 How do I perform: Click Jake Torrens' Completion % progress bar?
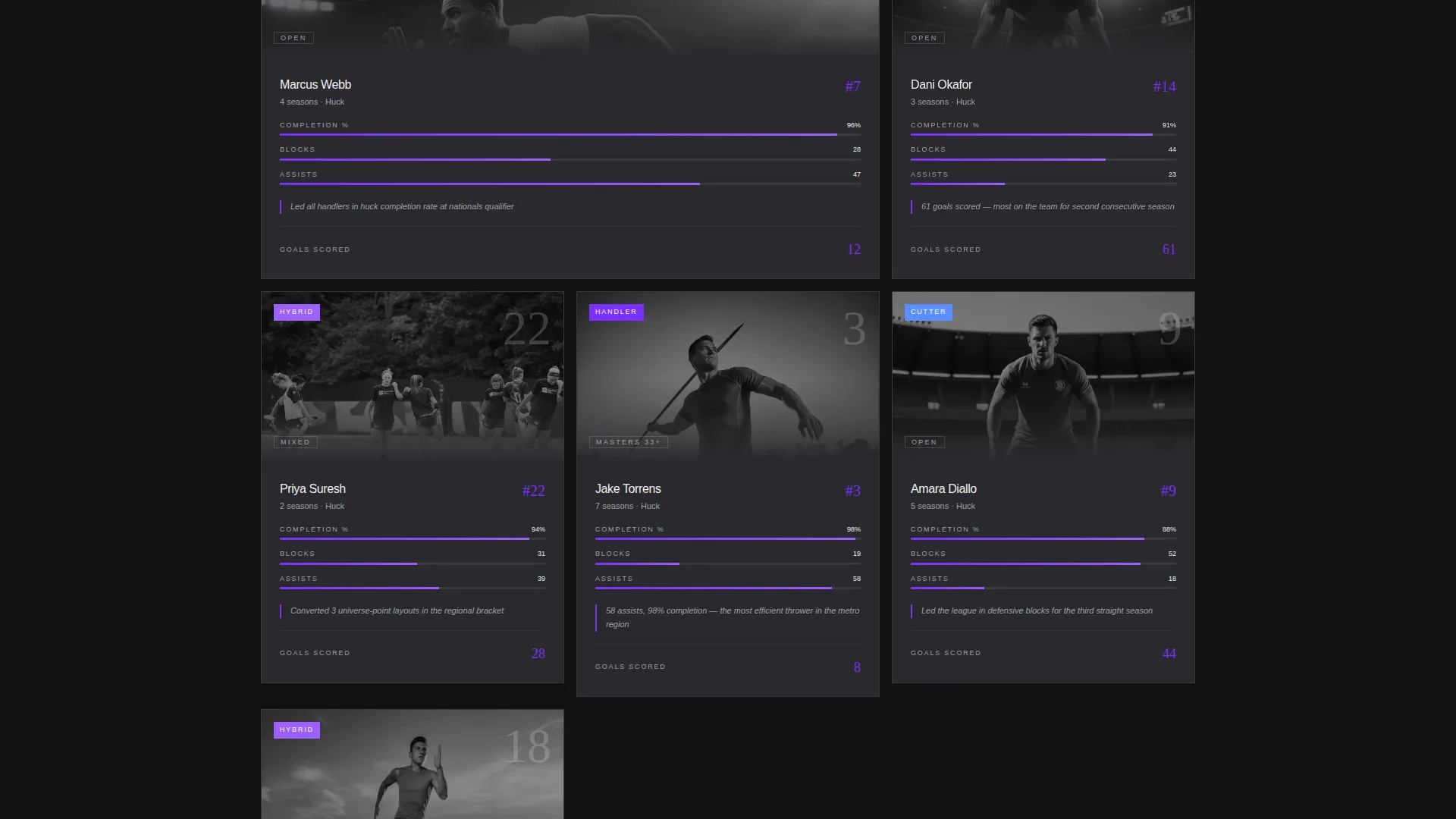(x=728, y=538)
